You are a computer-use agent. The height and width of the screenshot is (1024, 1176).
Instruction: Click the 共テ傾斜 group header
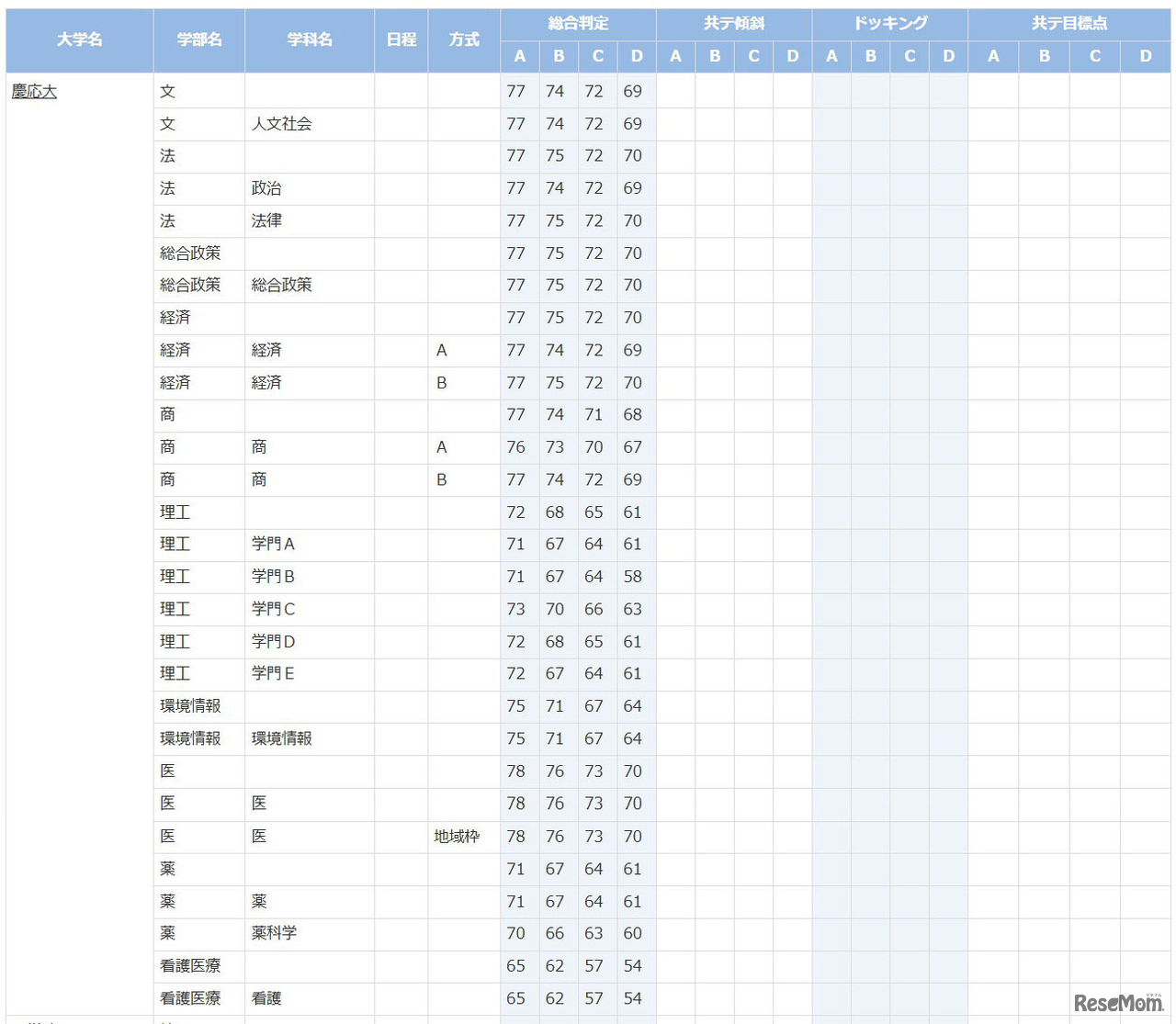(734, 24)
